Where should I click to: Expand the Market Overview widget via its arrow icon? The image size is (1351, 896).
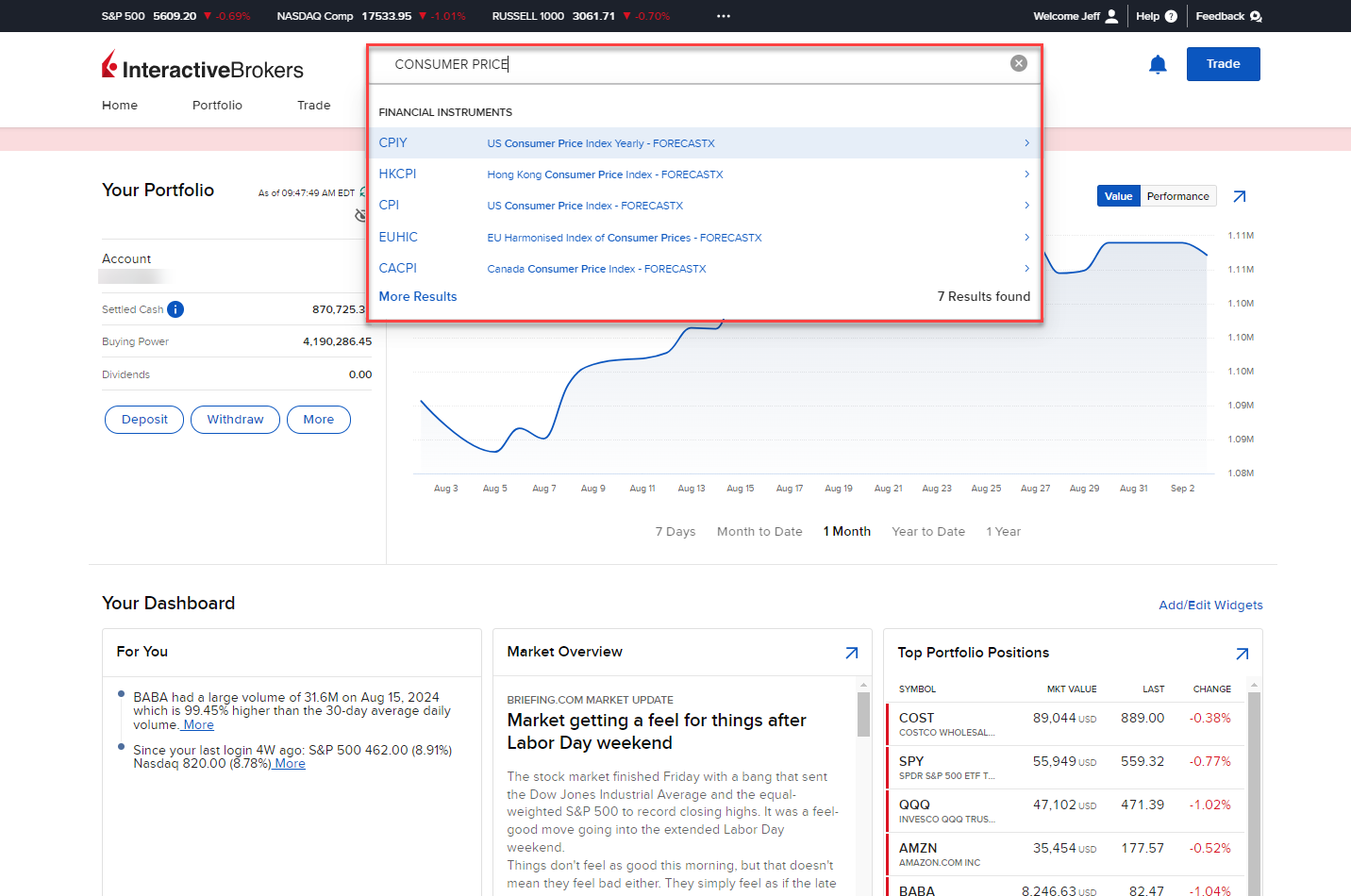[851, 653]
